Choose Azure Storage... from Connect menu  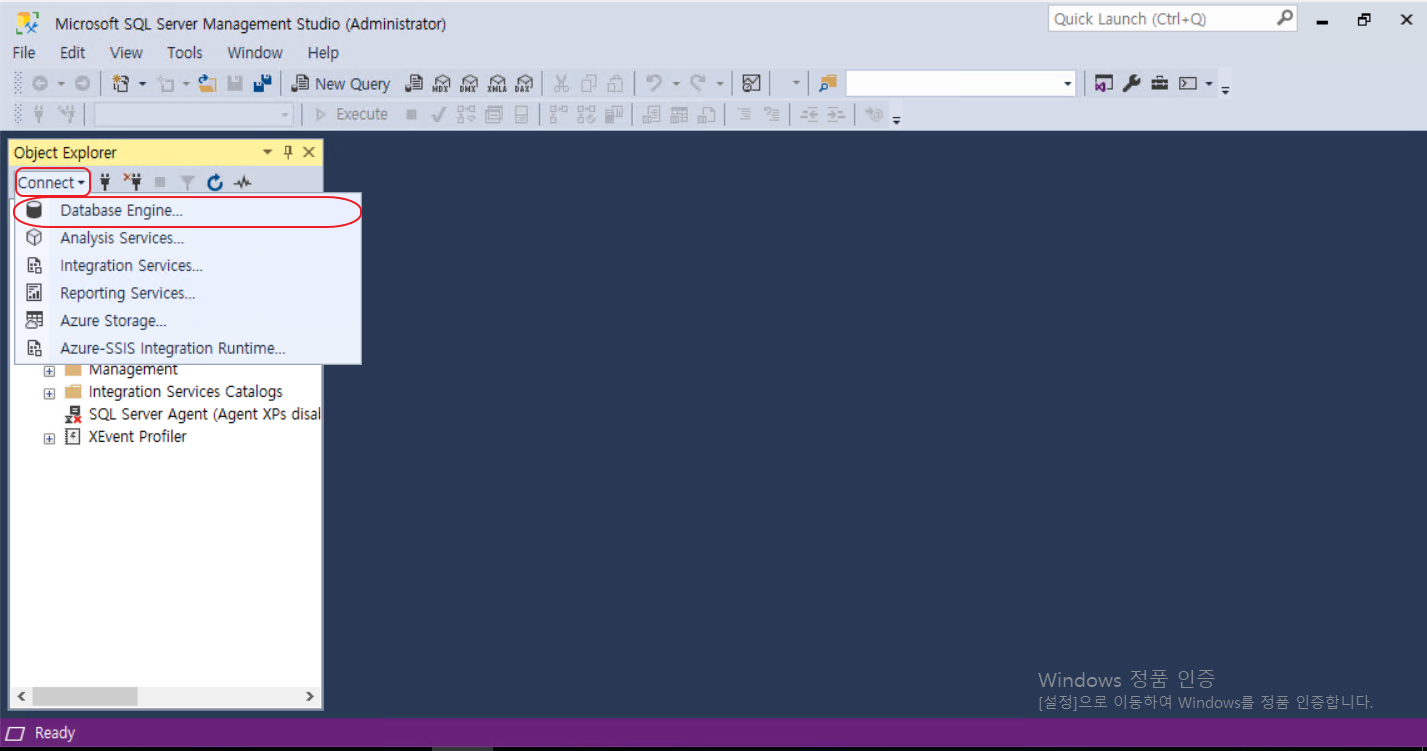click(x=188, y=321)
